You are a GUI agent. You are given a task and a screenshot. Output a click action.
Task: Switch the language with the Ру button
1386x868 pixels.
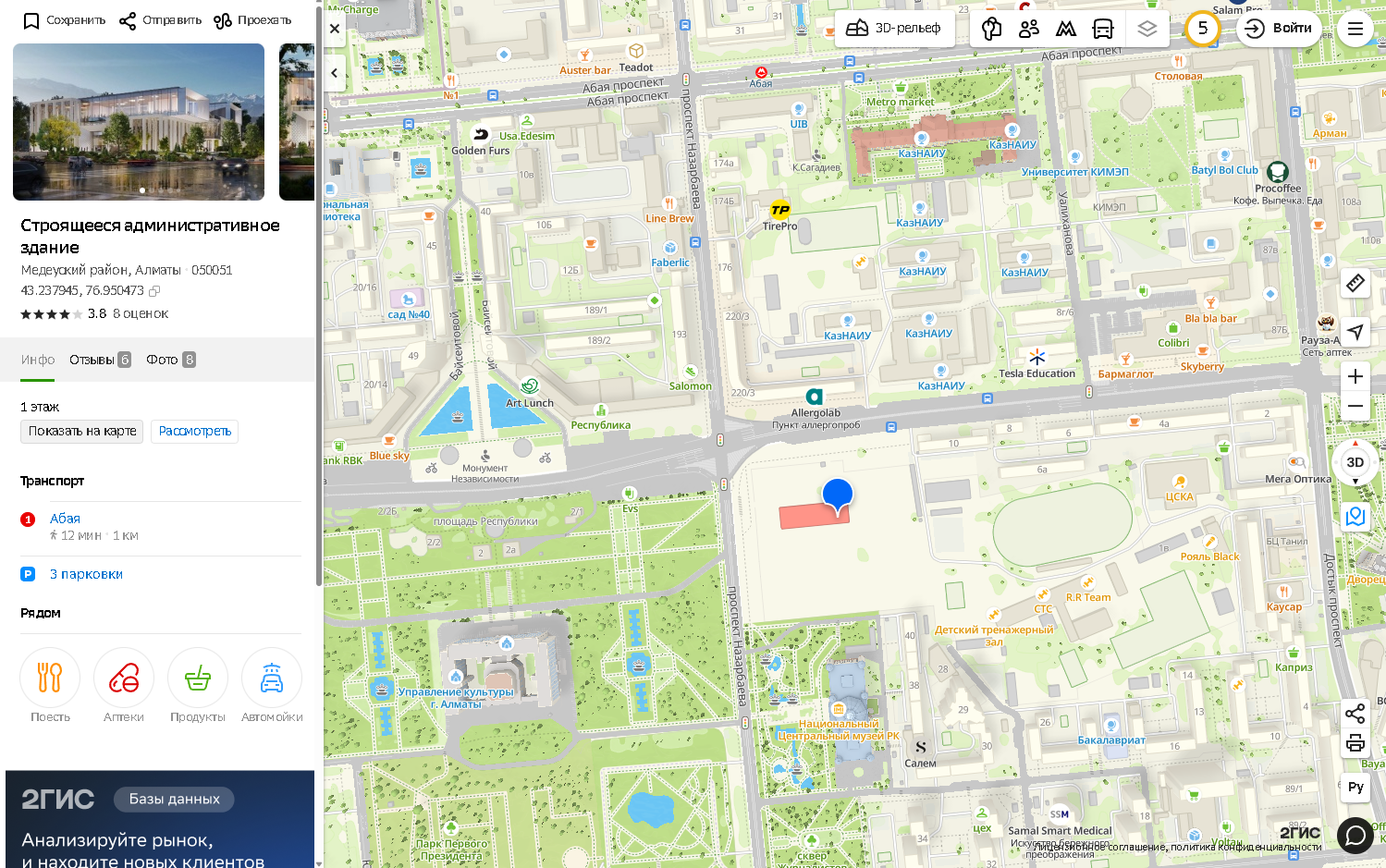pos(1355,787)
